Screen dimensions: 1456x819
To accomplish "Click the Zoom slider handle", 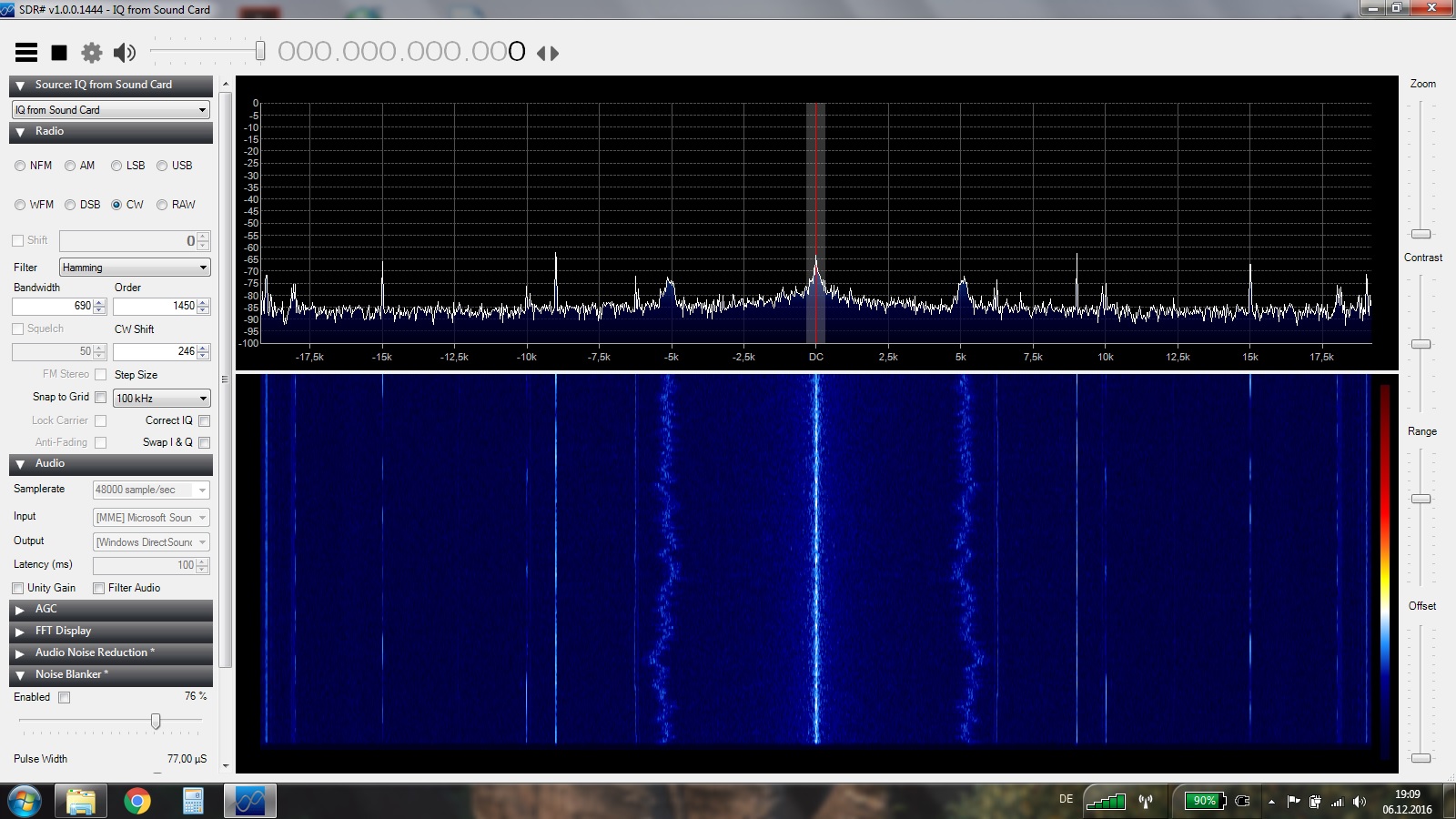I will coord(1421,234).
